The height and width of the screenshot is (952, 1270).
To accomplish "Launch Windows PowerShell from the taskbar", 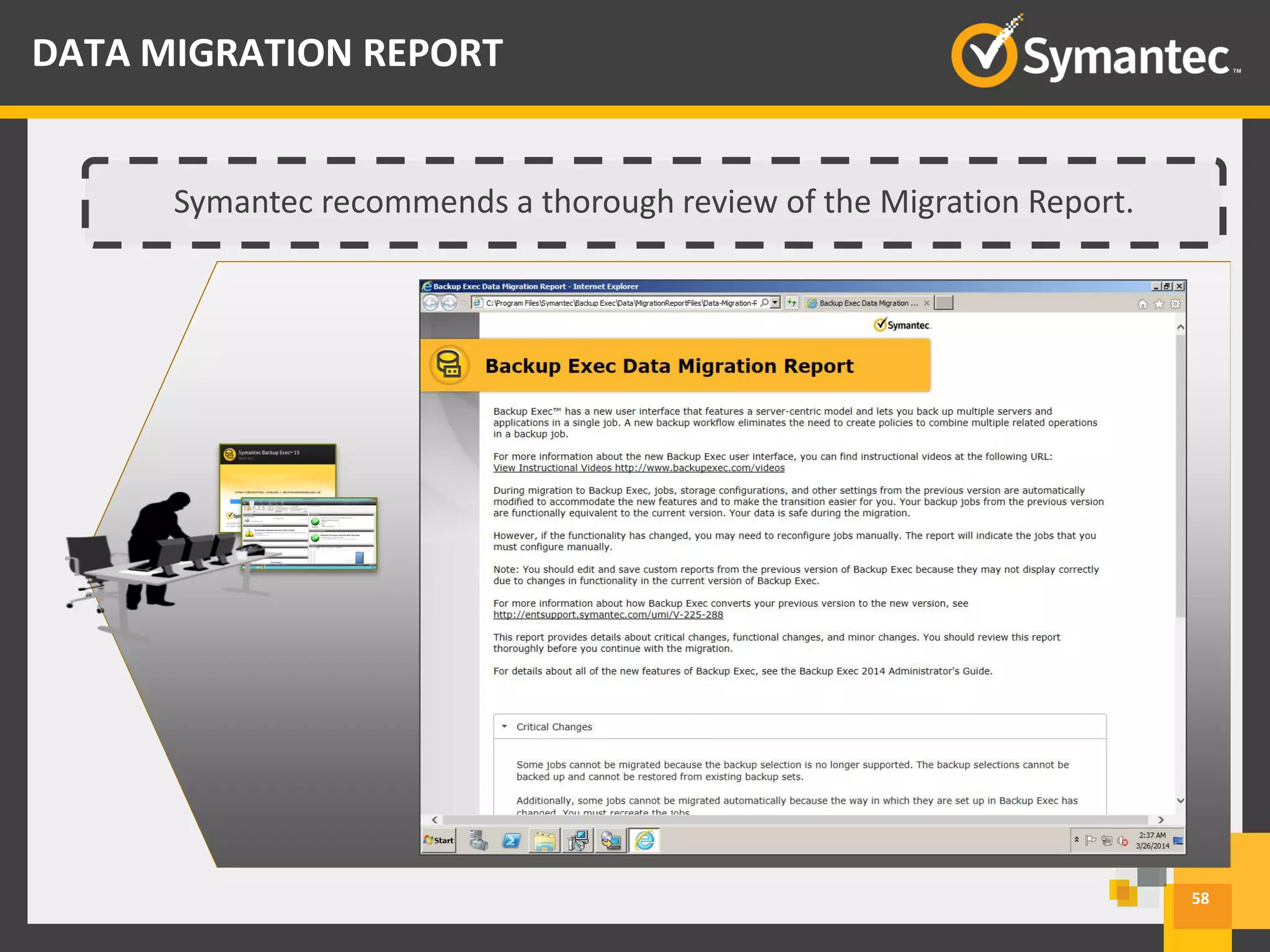I will coord(511,840).
